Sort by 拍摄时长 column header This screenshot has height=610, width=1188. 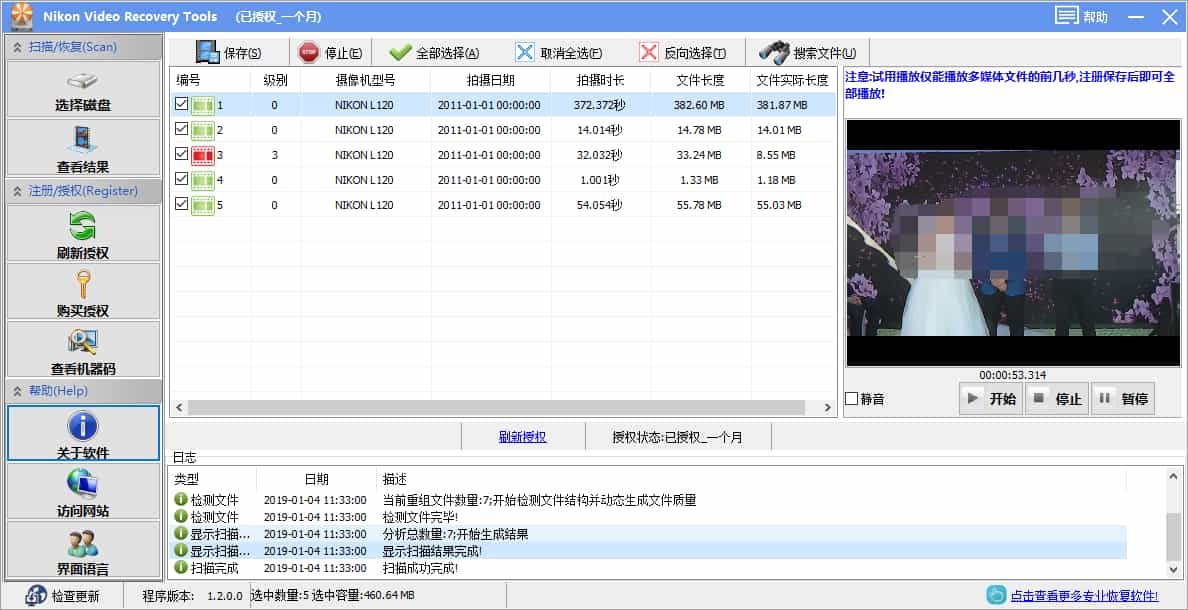601,80
